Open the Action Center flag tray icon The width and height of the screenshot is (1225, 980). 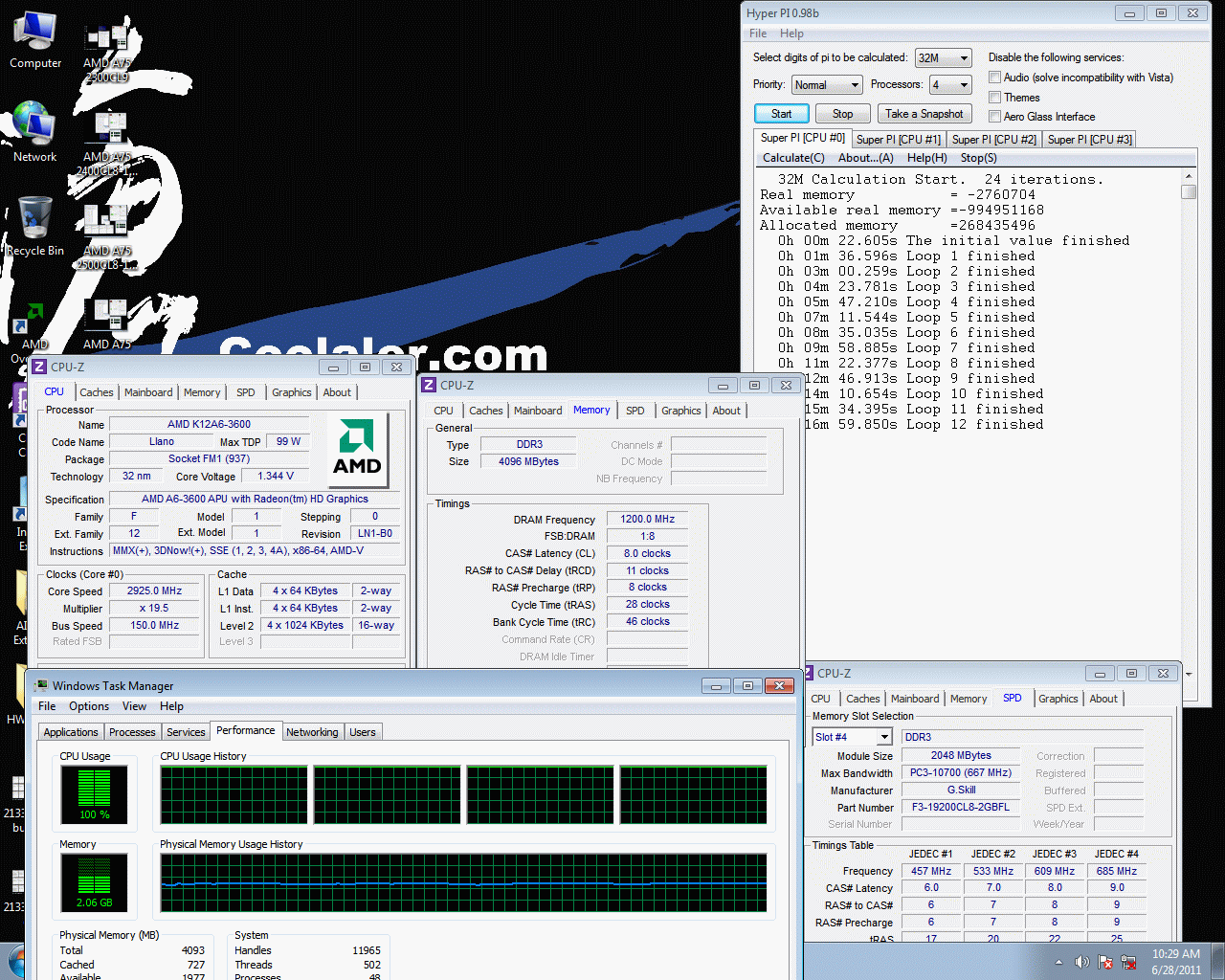1105,962
